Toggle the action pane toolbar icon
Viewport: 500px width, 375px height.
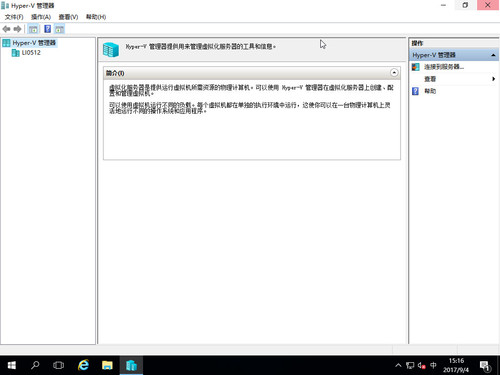(x=59, y=29)
